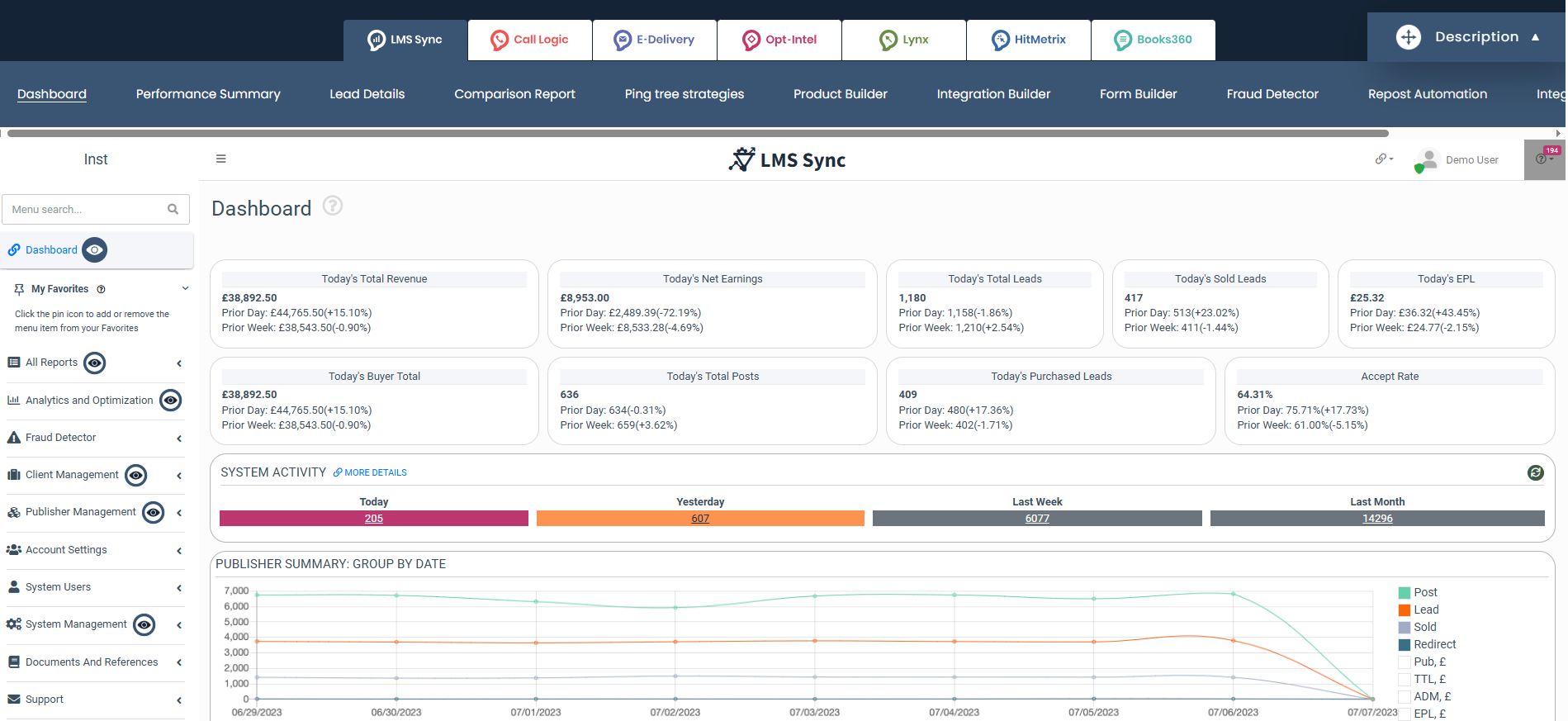Image resolution: width=1568 pixels, height=721 pixels.
Task: Click the My Favorites help icon
Action: pyautogui.click(x=101, y=289)
